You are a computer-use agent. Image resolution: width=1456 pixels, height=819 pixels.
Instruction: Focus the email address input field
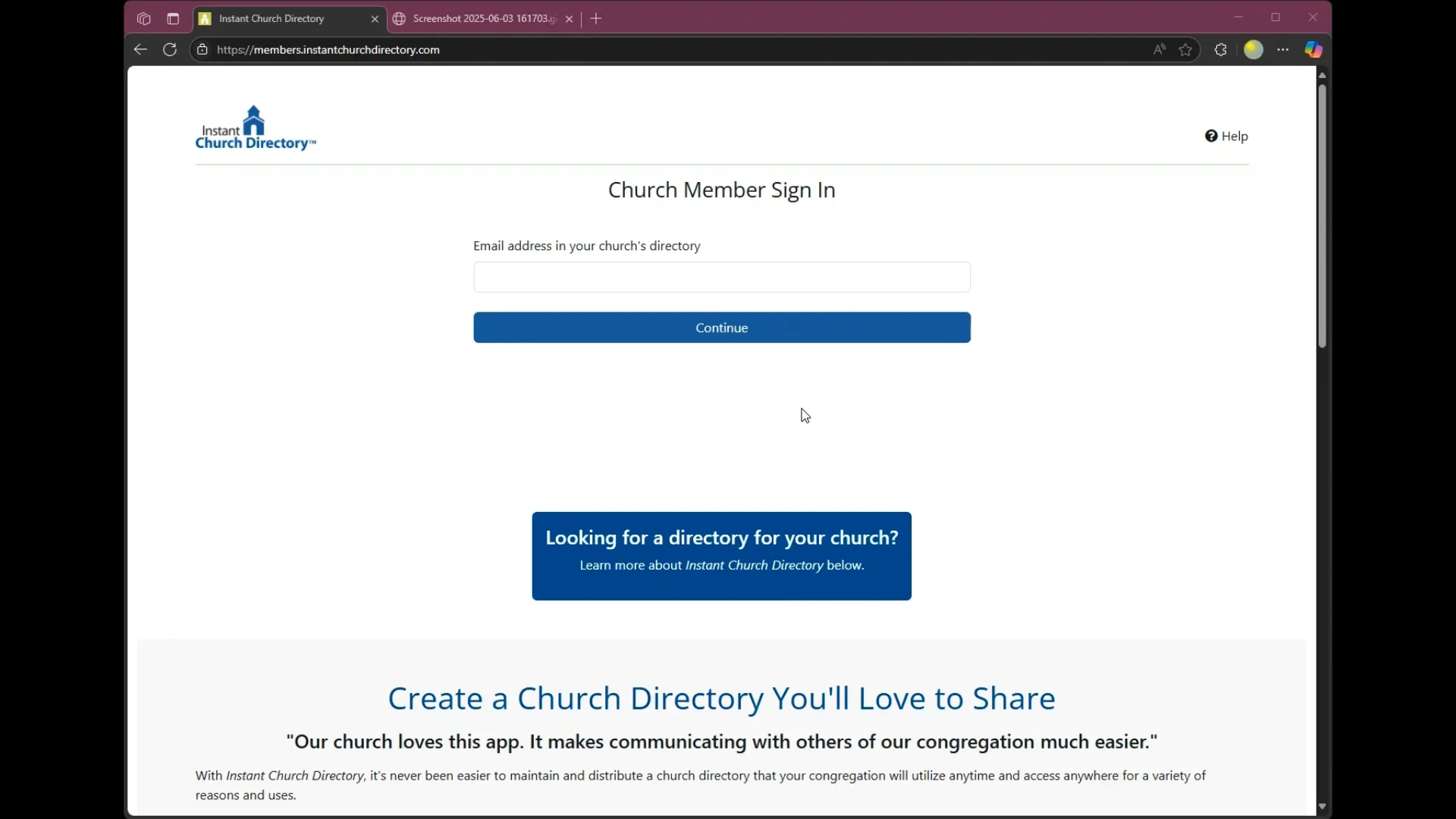click(x=721, y=278)
